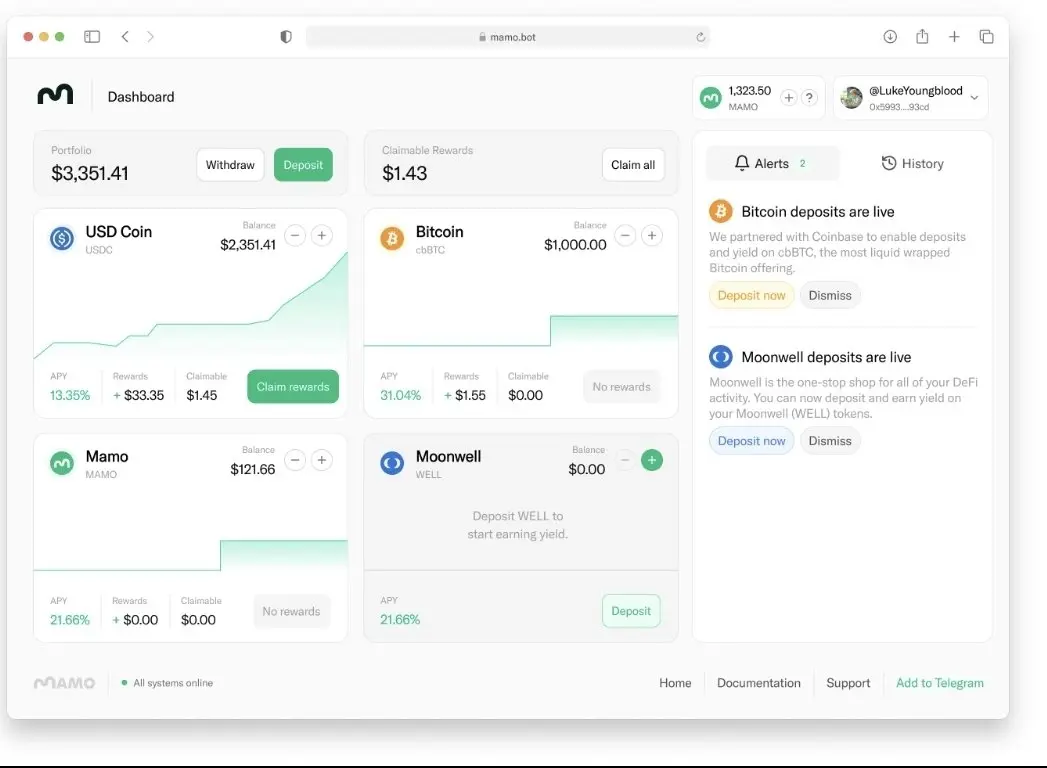1047x768 pixels.
Task: Withdraw from USD Coin using minus icon
Action: coord(295,235)
